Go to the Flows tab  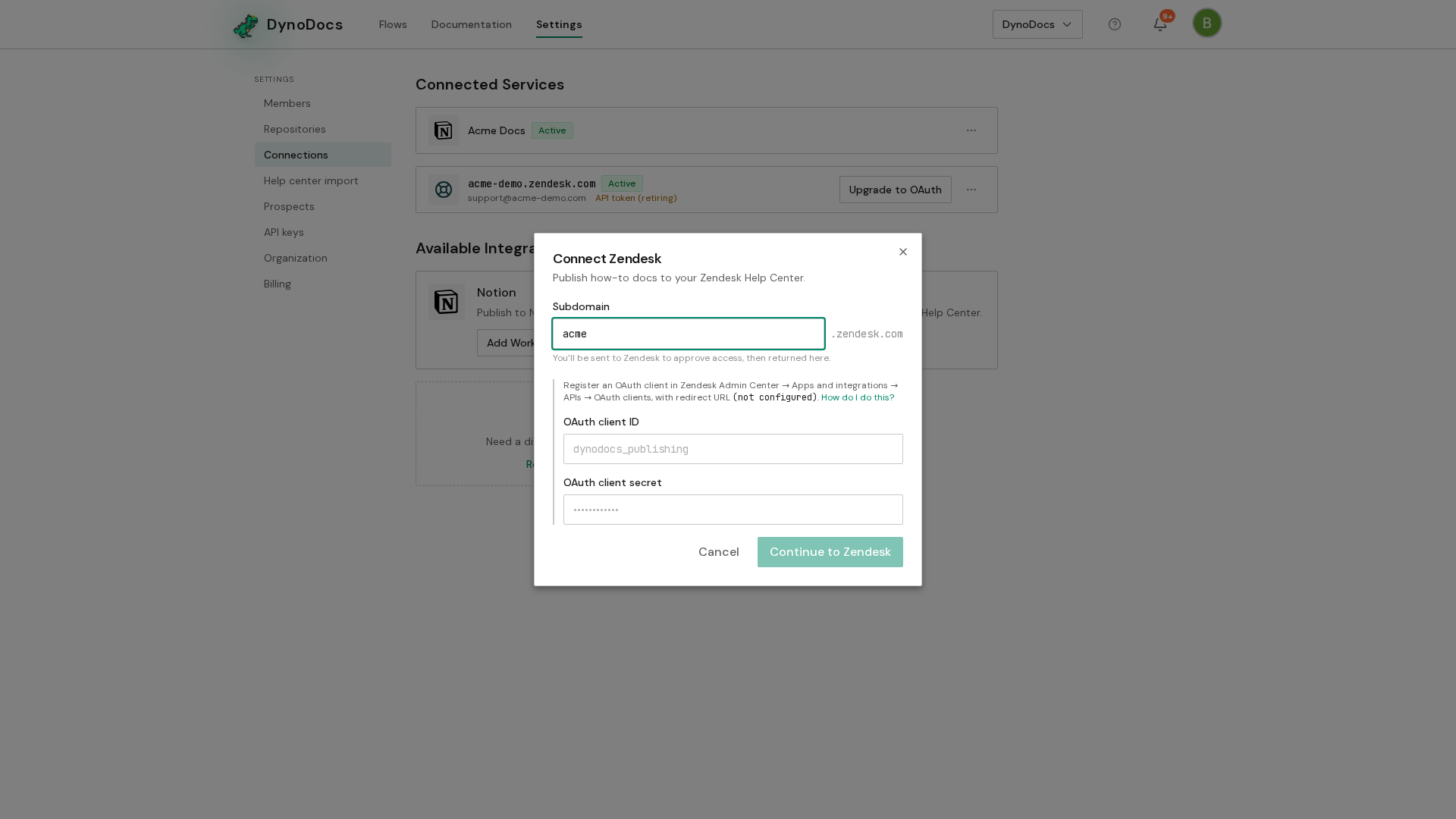[393, 24]
